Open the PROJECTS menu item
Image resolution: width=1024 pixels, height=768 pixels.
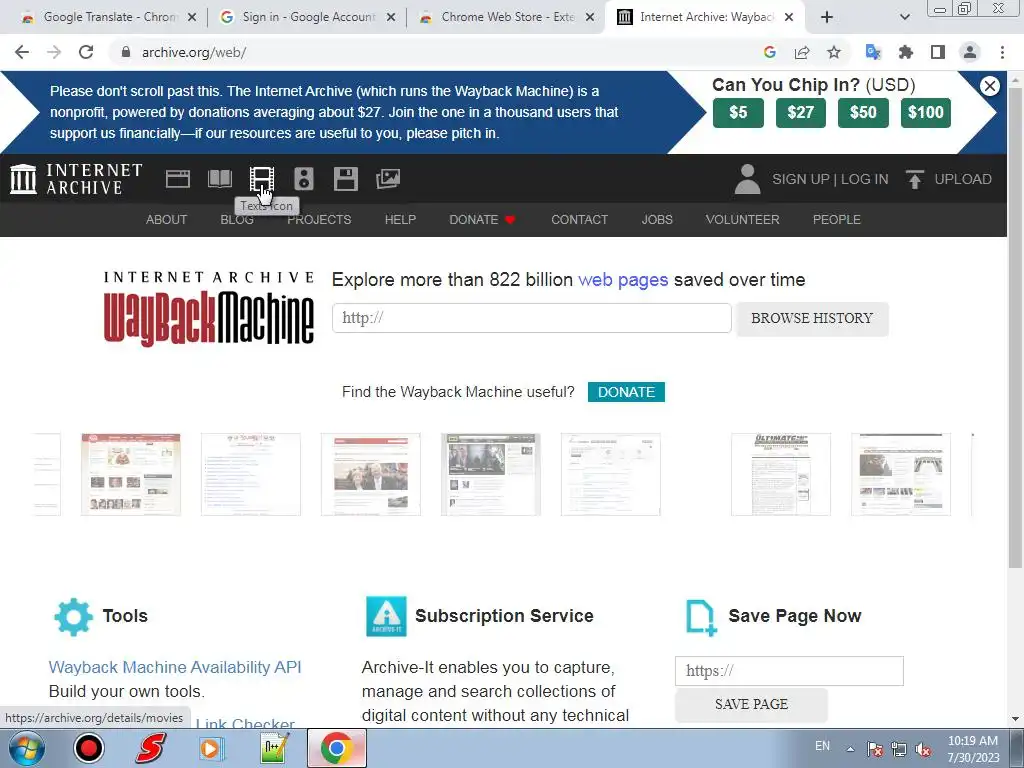319,219
